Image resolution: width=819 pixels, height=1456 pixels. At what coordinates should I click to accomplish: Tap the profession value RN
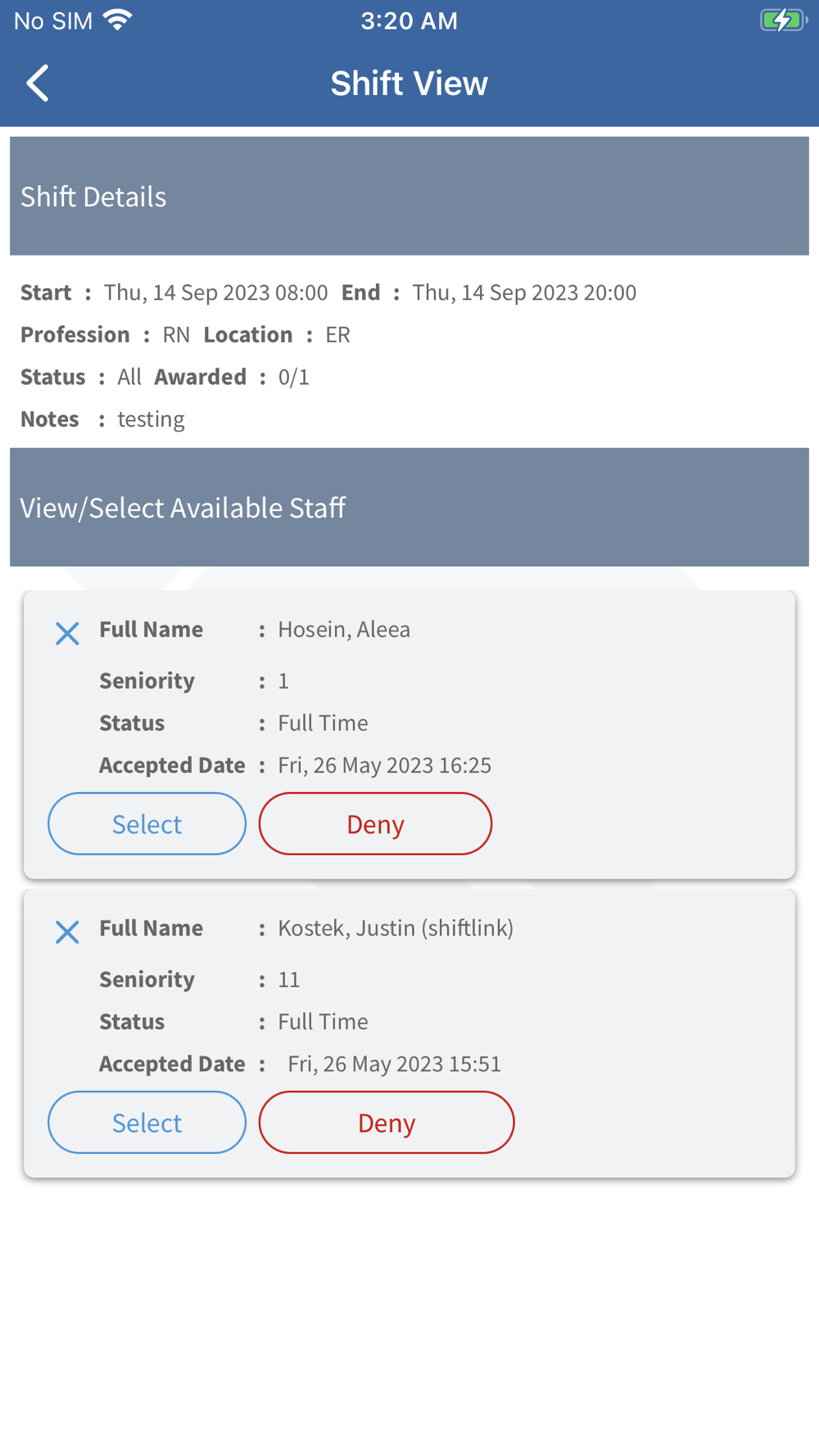pos(176,335)
